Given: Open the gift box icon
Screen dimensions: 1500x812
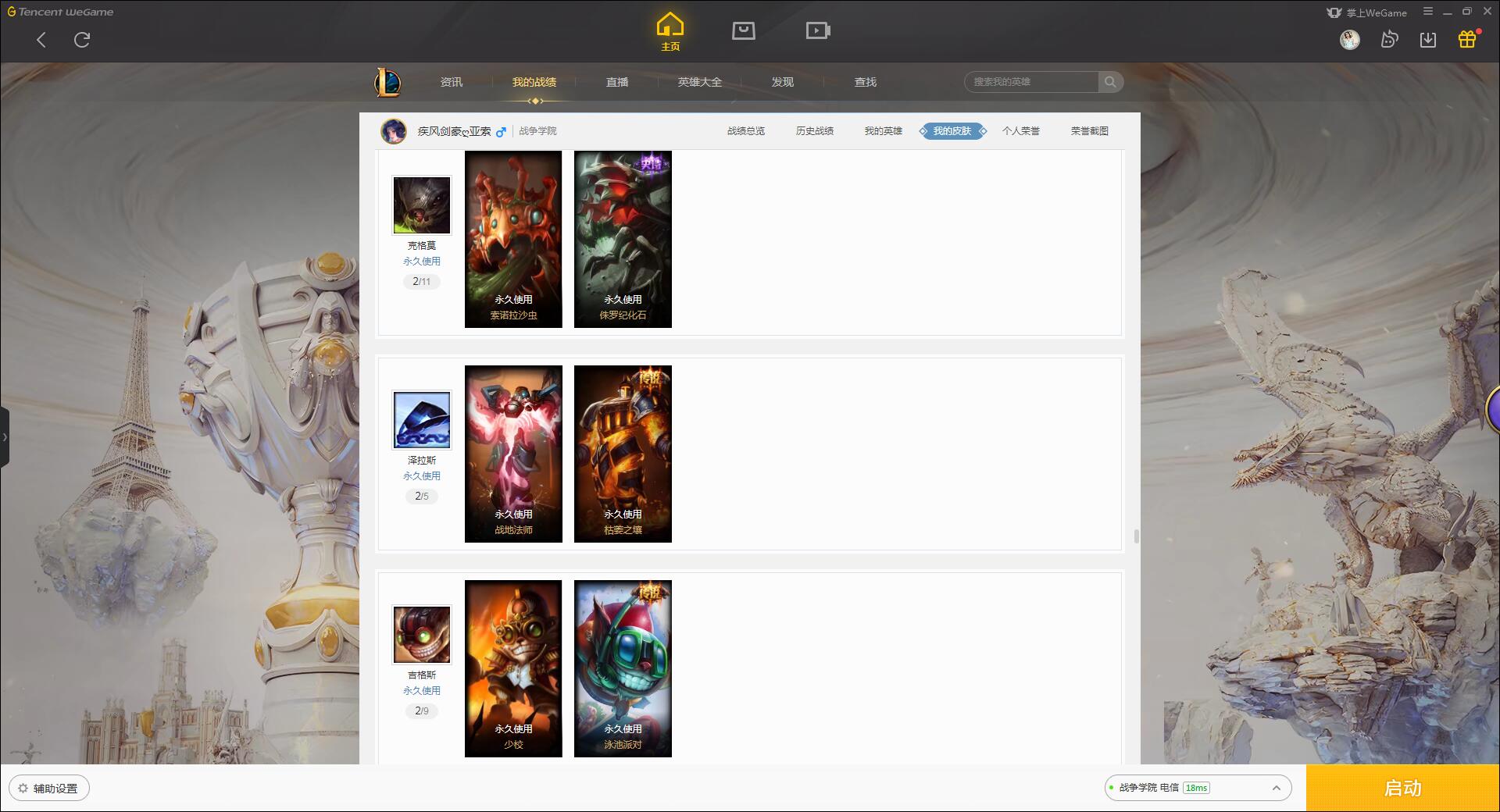Looking at the screenshot, I should 1467,39.
